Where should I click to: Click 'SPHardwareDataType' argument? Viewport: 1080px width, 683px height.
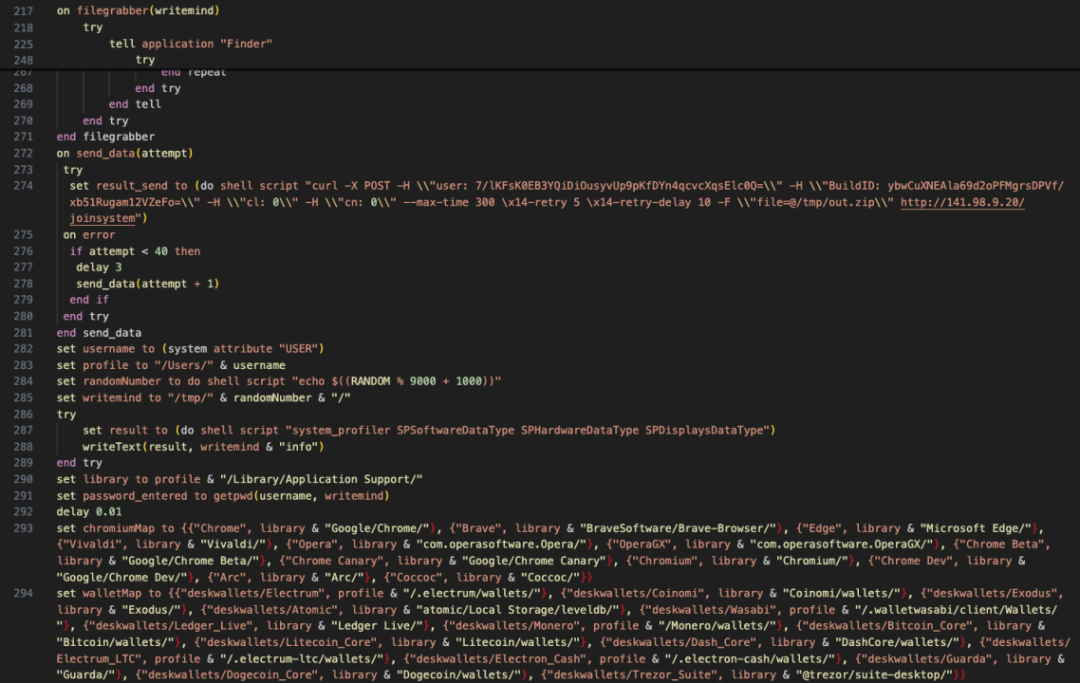[579, 430]
